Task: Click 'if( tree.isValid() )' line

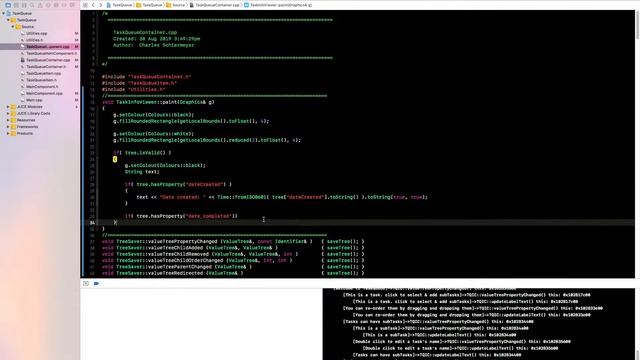Action: (142, 153)
